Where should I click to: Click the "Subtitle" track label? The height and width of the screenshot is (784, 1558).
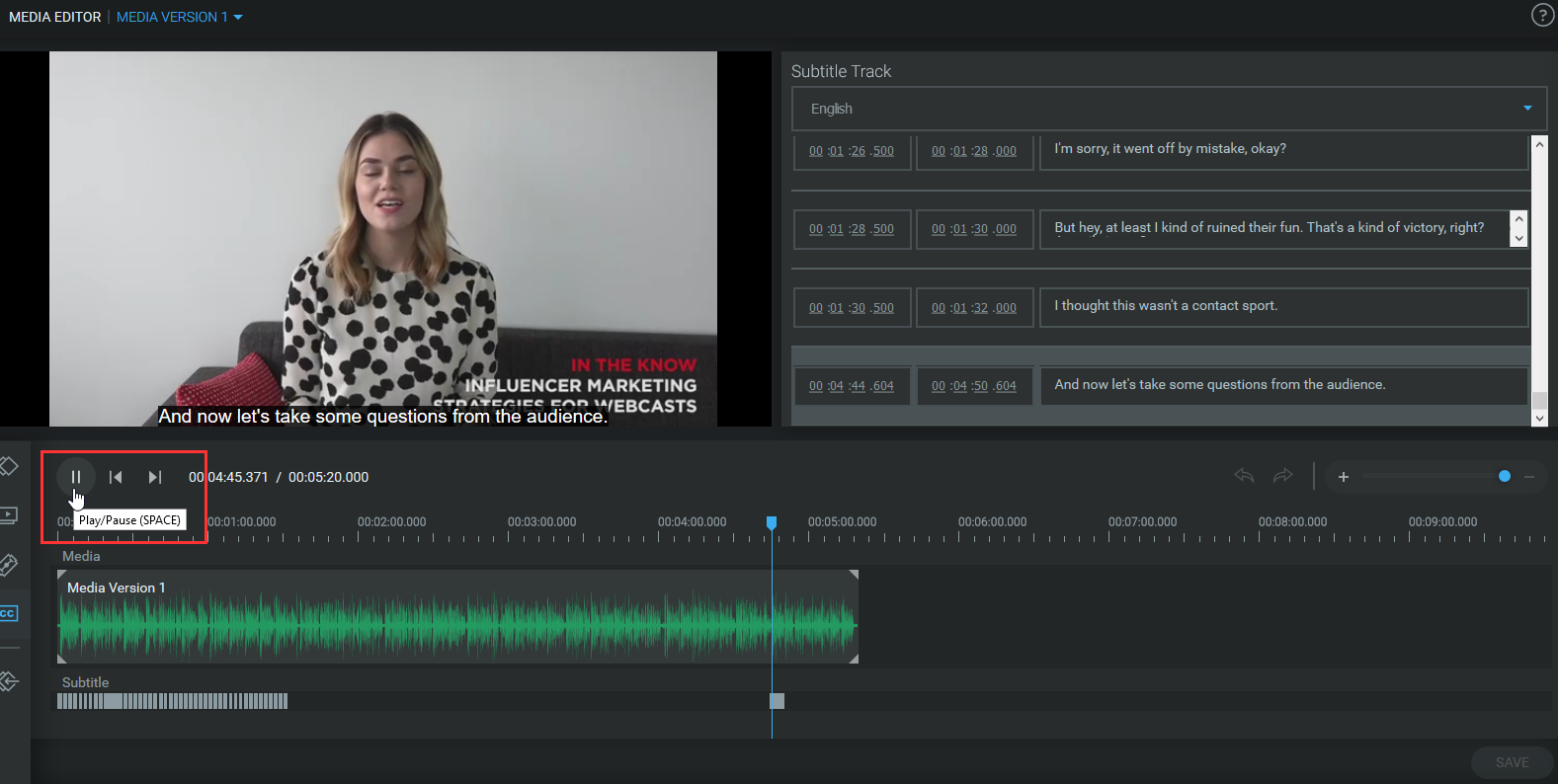click(x=85, y=682)
